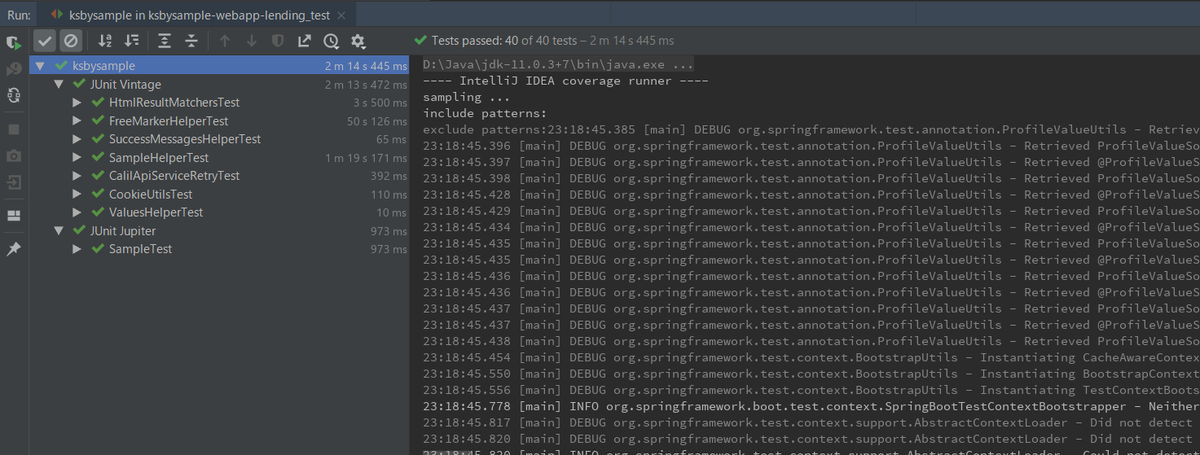Viewport: 1200px width, 455px height.
Task: Click the java.exe command line
Action: click(559, 64)
